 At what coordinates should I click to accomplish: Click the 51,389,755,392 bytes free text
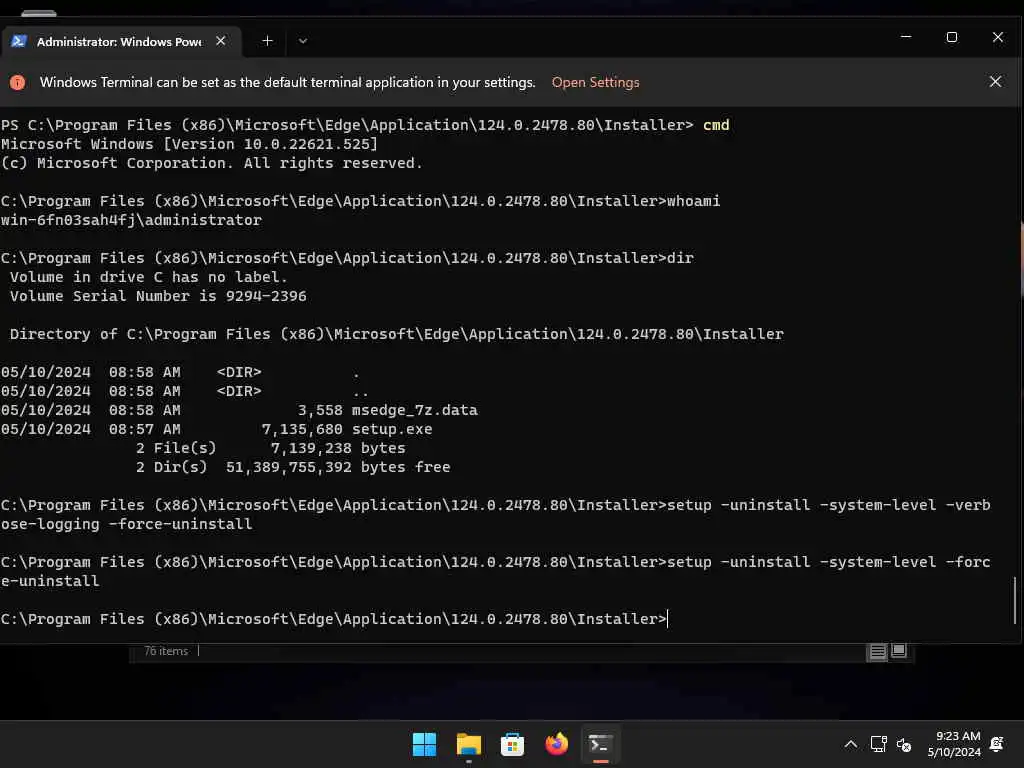[x=338, y=467]
